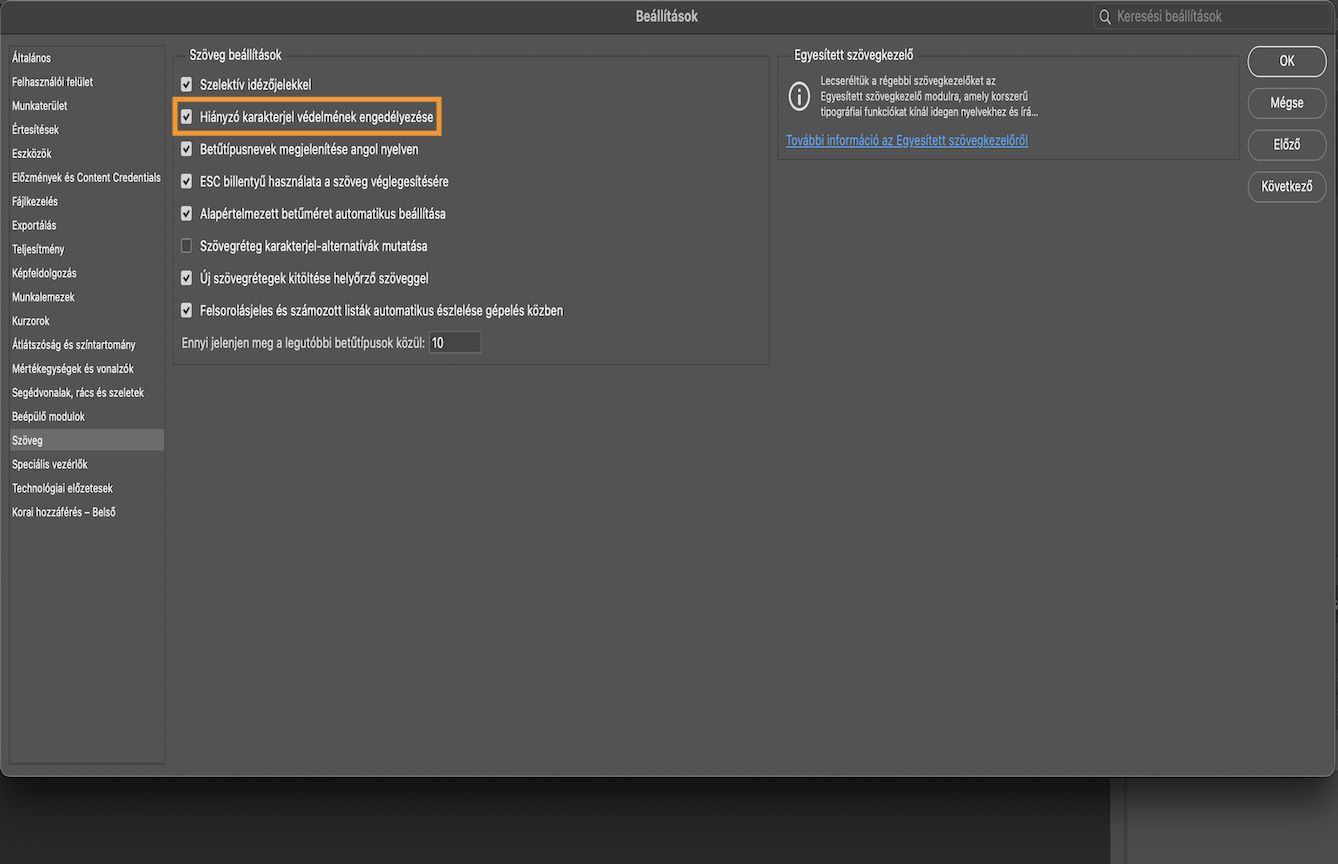Toggle Szelektív idézőjelekkel checkbox

tap(186, 85)
